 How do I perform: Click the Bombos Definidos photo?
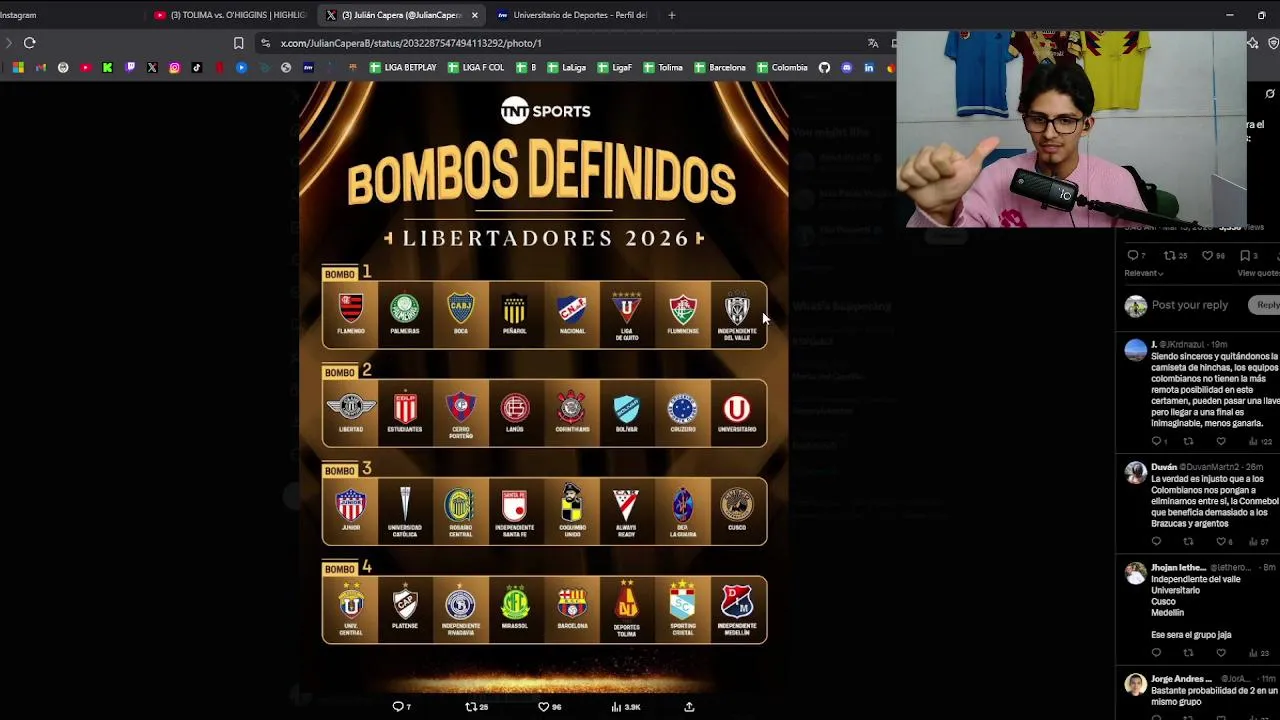click(544, 385)
